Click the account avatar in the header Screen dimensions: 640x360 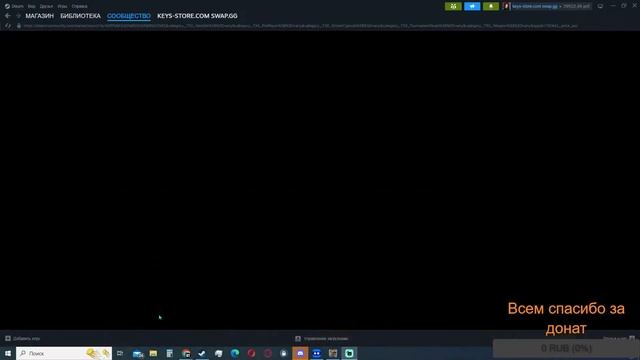click(507, 6)
